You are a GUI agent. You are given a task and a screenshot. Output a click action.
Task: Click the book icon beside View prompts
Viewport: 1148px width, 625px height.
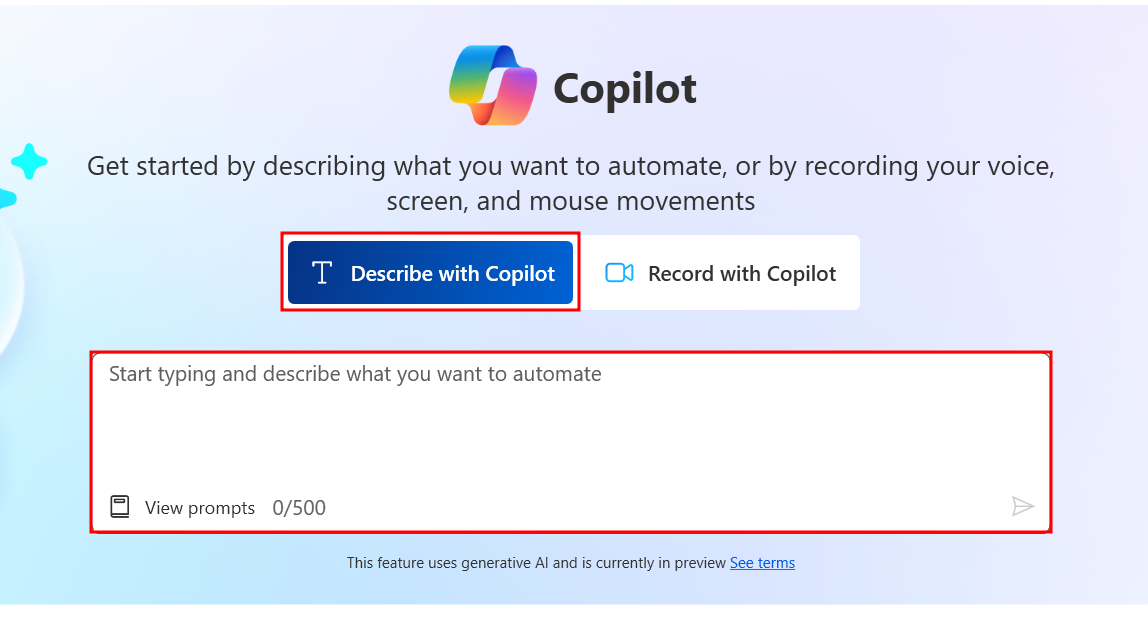pos(120,507)
